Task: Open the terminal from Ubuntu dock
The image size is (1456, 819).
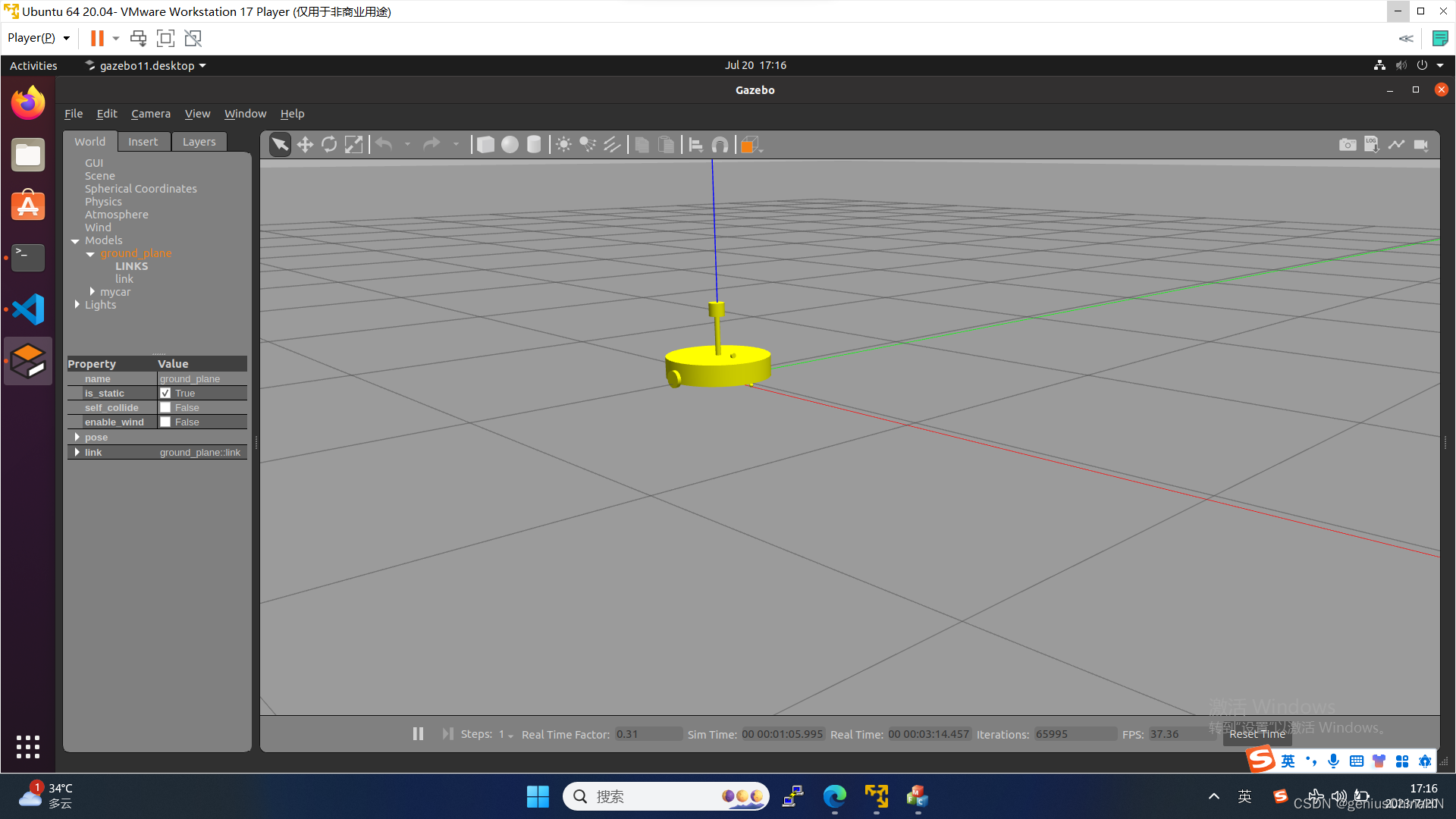Action: click(x=28, y=257)
